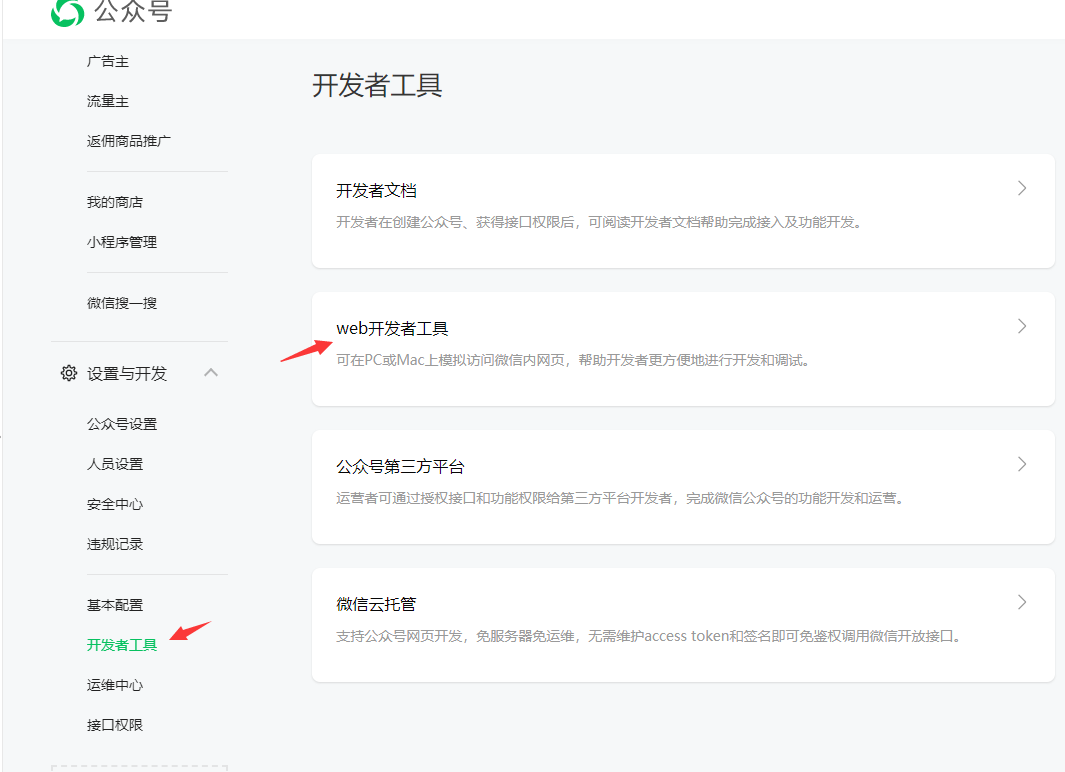The width and height of the screenshot is (1065, 772).
Task: Open the web开发者工具 card arrow
Action: click(x=1022, y=327)
